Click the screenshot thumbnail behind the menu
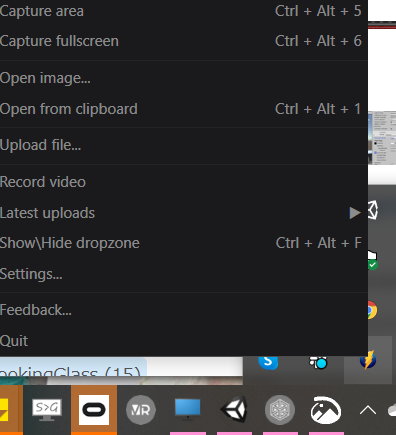Screen dimensions: 396x435 coord(382,138)
